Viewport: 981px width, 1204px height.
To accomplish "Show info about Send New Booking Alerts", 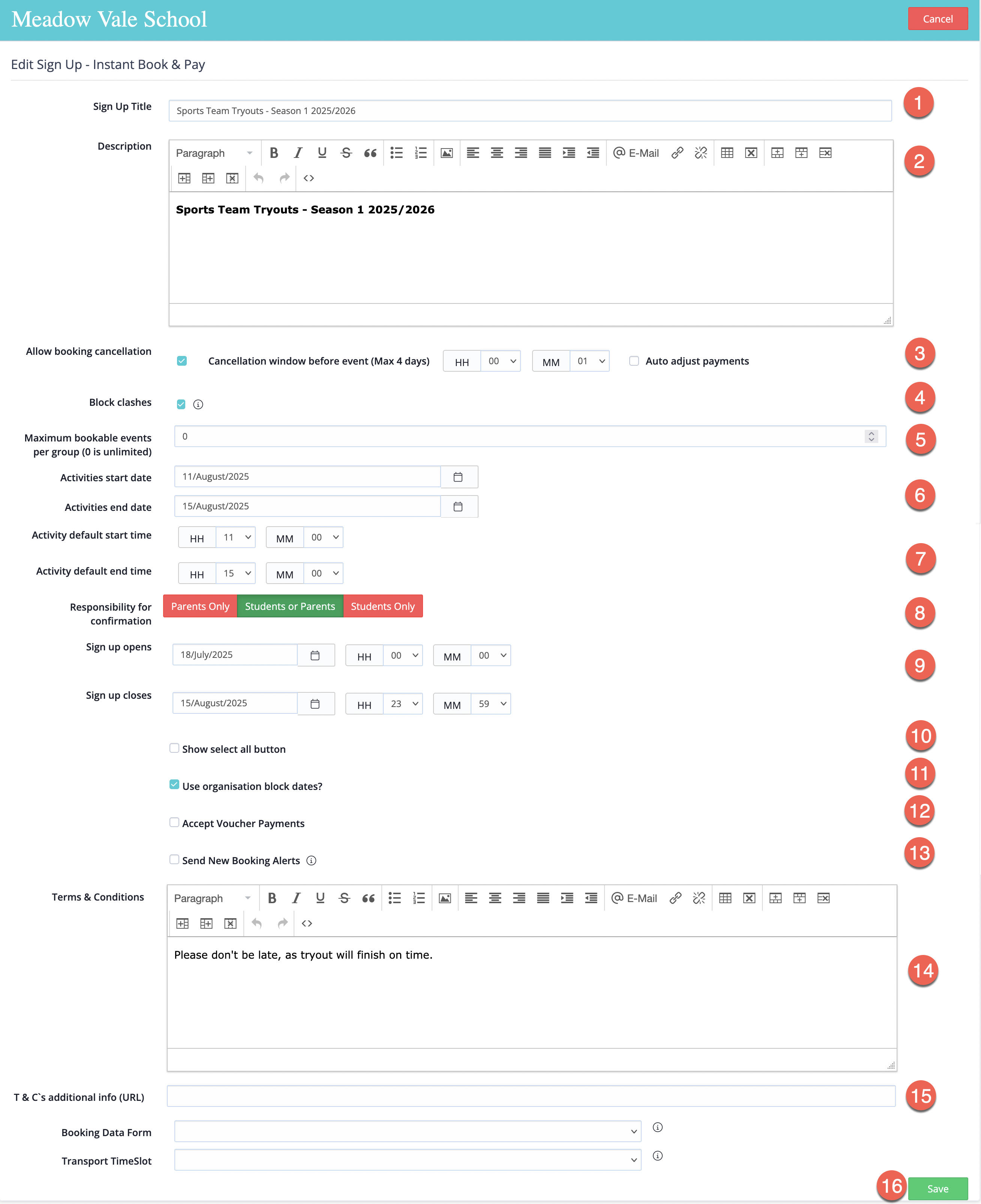I will [x=311, y=860].
